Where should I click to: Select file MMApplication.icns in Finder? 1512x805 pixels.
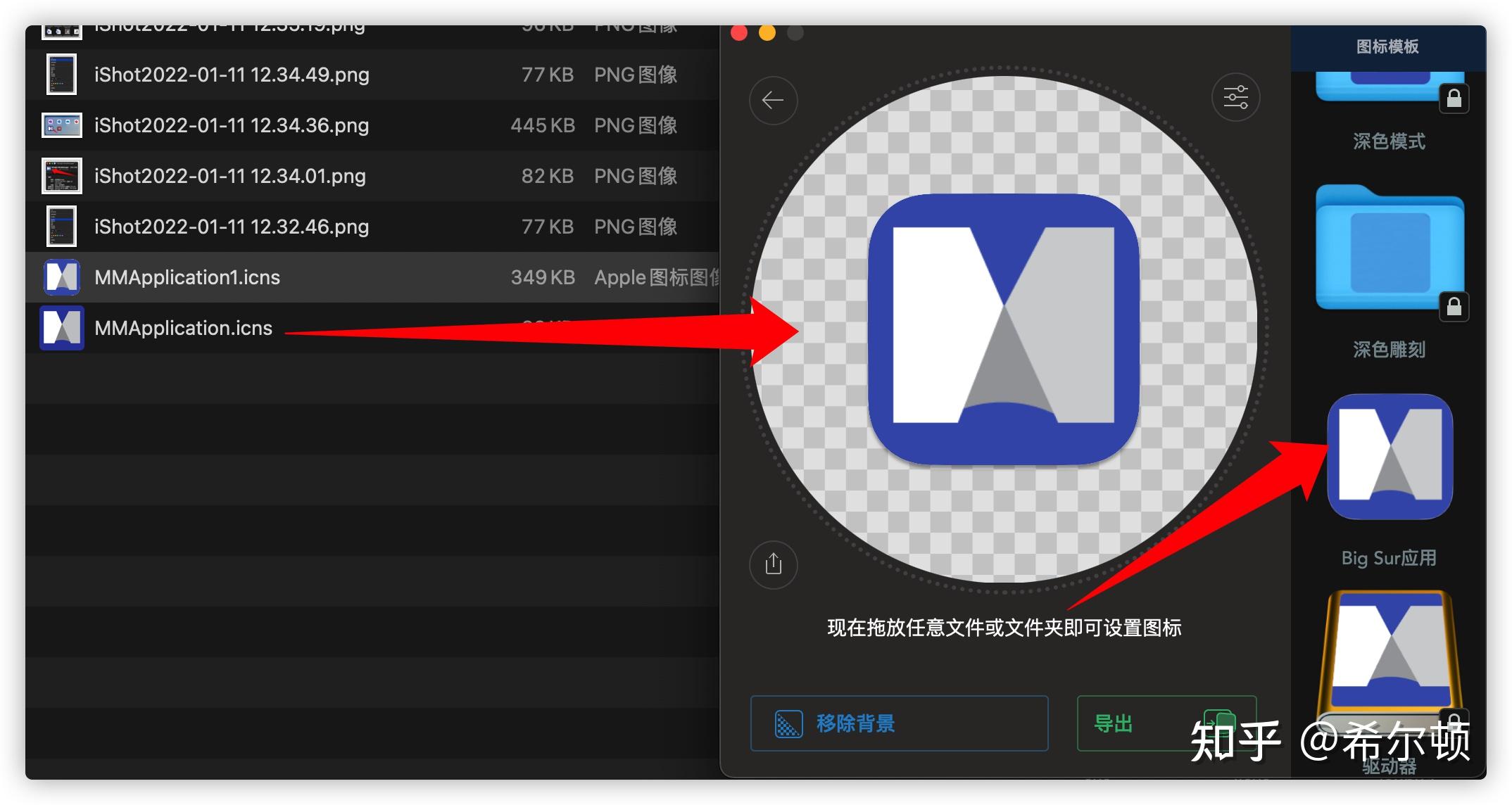(372, 328)
